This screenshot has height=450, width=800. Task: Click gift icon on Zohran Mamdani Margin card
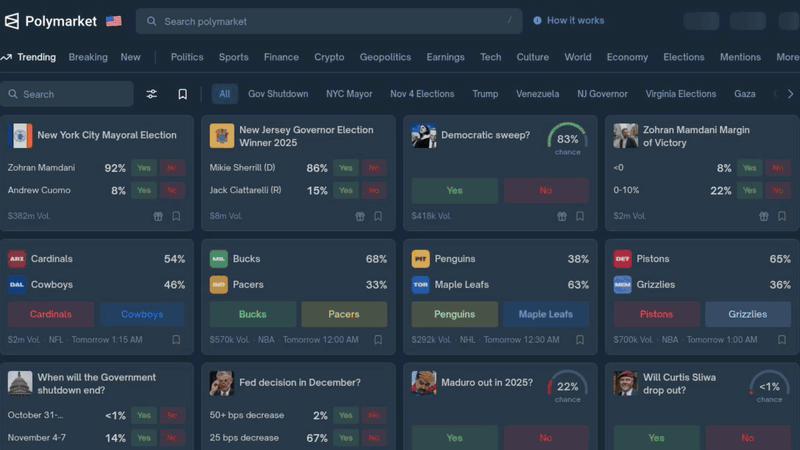point(764,216)
